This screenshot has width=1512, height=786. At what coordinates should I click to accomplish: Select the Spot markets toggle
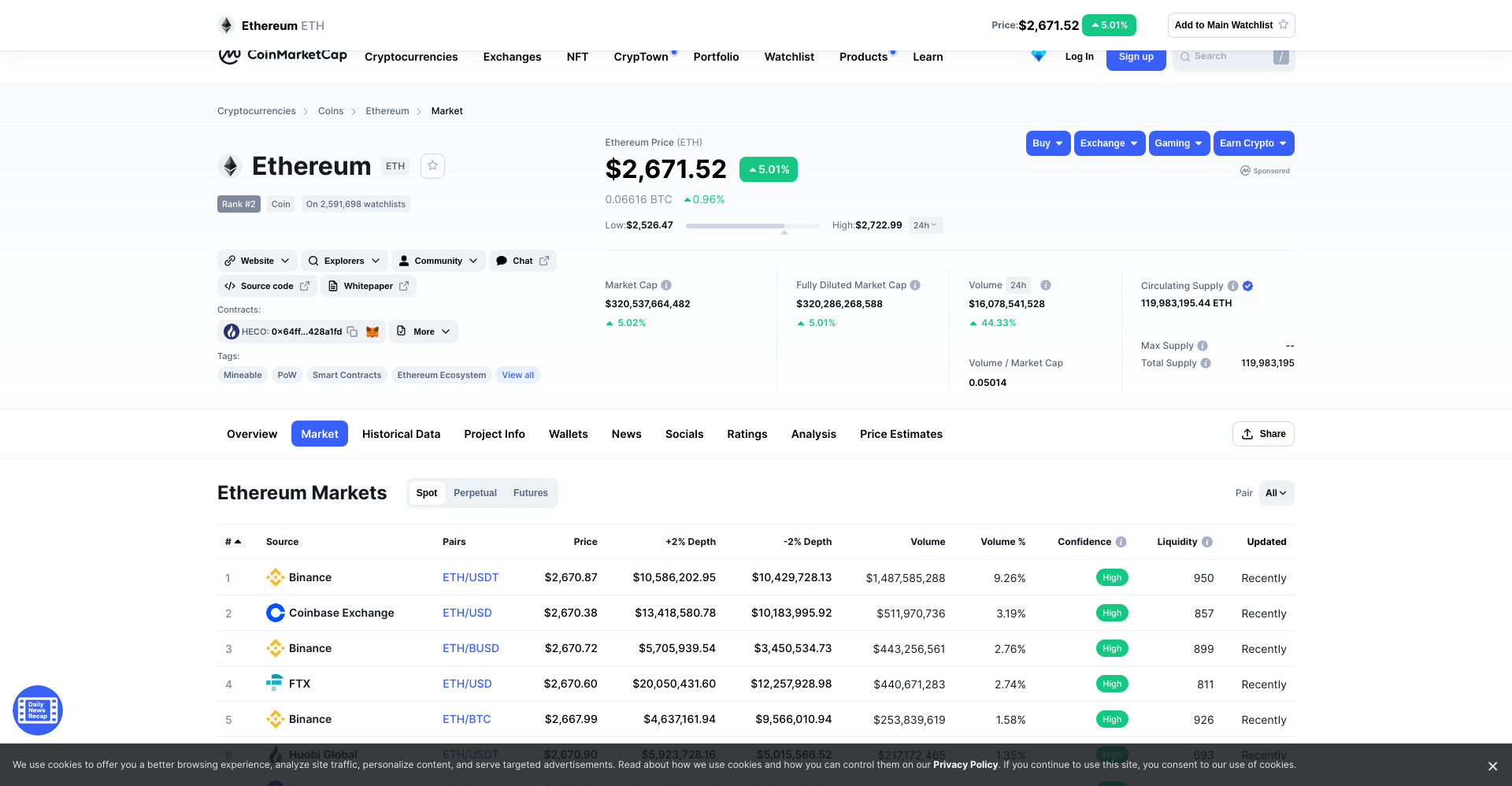point(427,493)
